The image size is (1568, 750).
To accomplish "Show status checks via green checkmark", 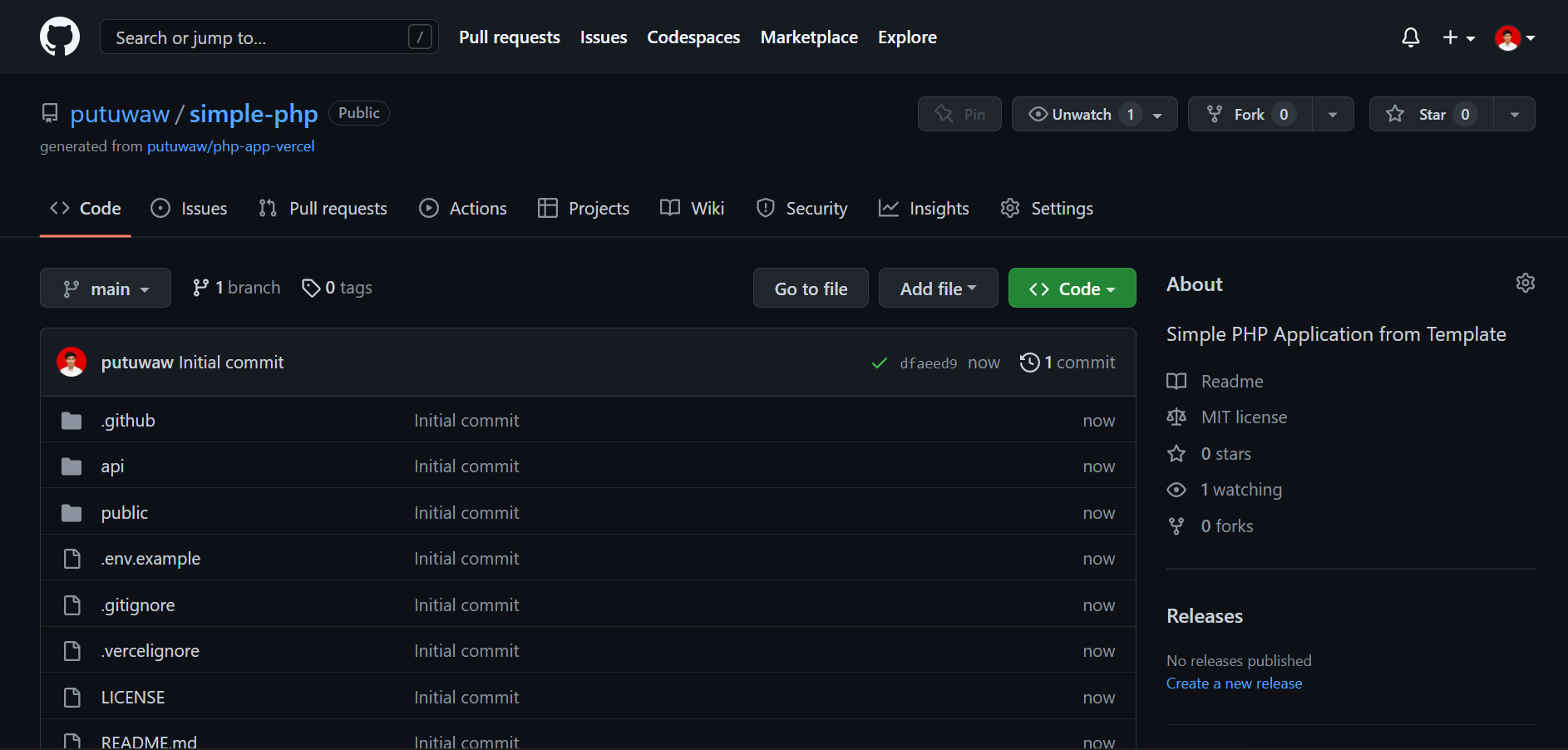I will pyautogui.click(x=879, y=363).
